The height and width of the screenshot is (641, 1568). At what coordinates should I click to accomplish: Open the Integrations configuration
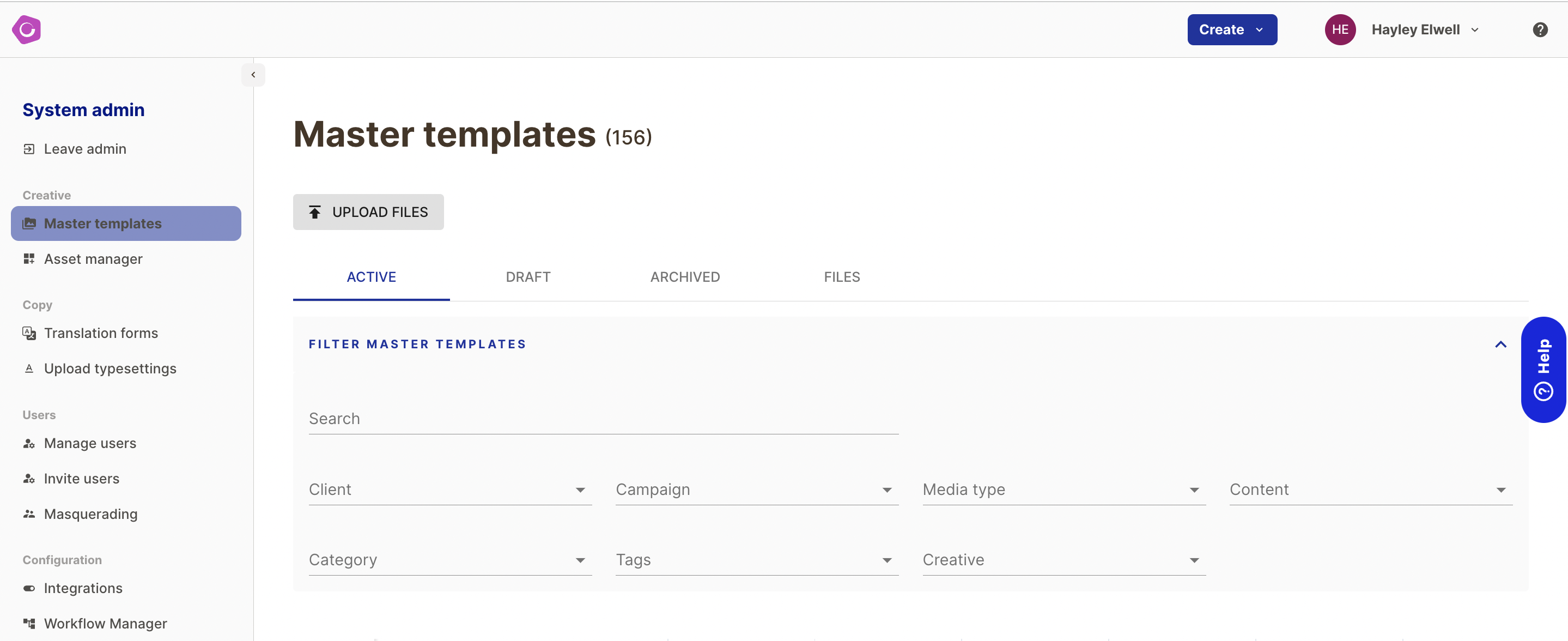point(83,588)
